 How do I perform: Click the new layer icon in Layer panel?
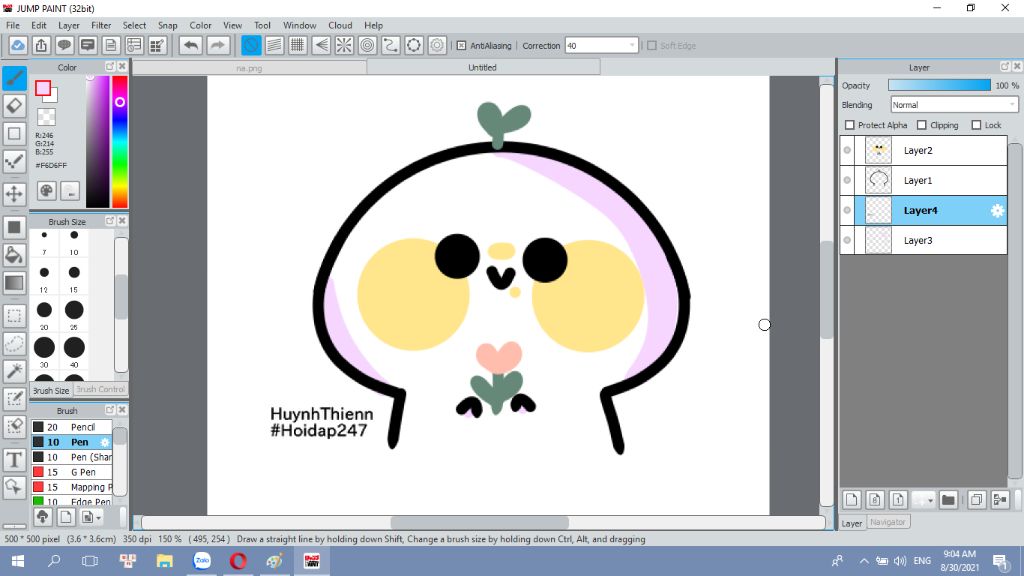point(852,500)
